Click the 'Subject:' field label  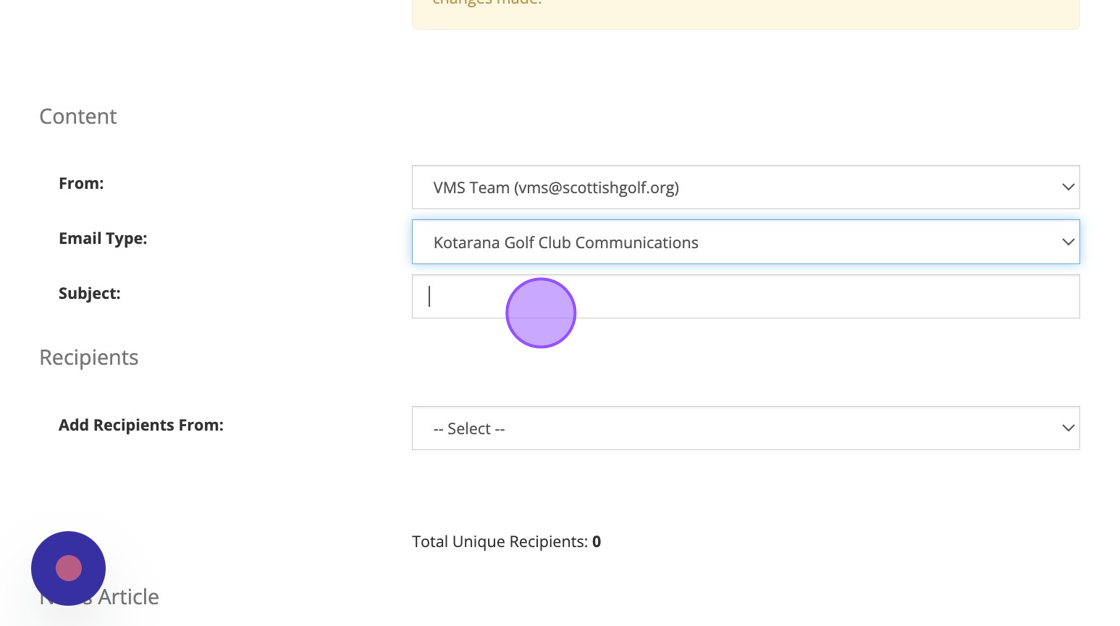(89, 293)
